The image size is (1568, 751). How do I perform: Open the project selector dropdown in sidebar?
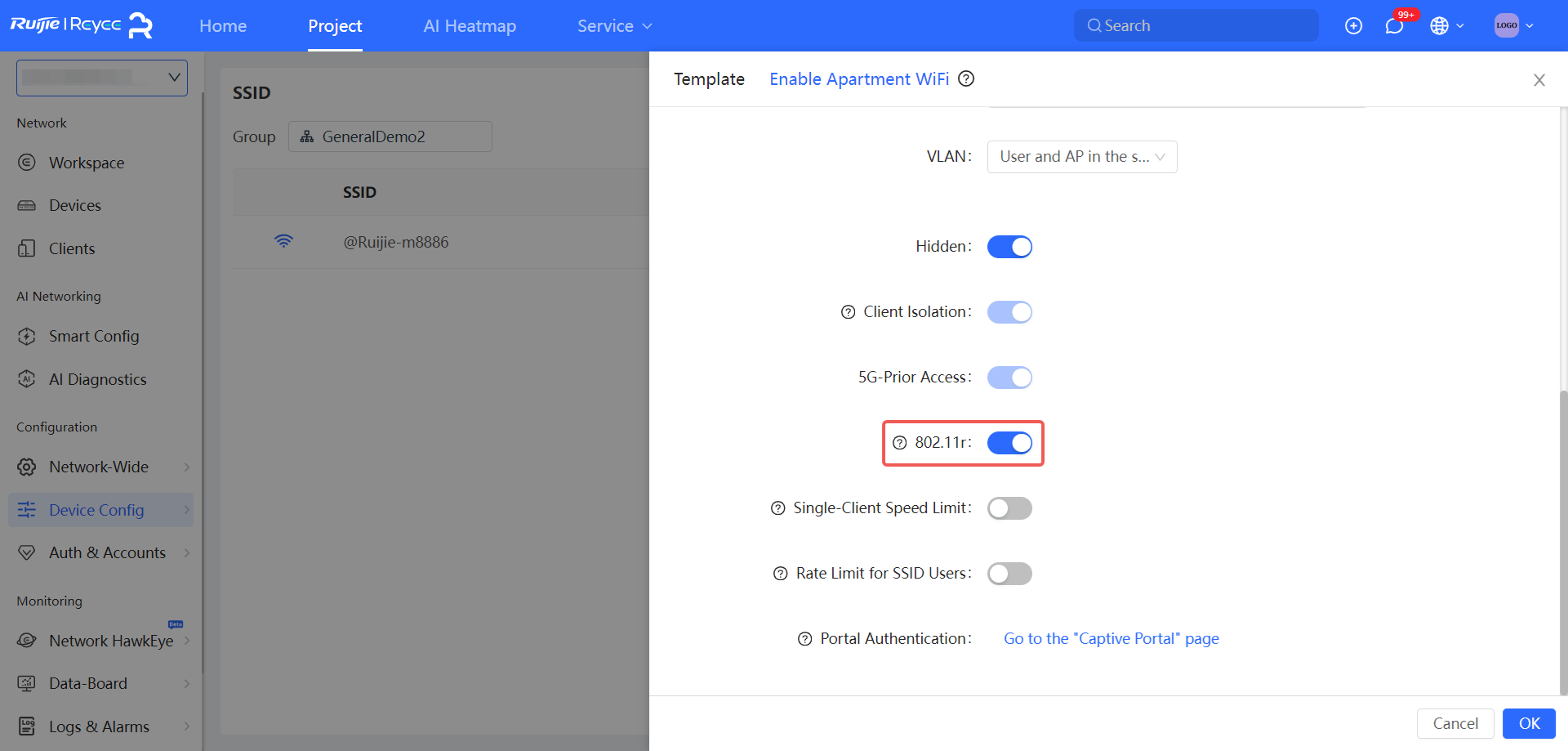click(102, 78)
